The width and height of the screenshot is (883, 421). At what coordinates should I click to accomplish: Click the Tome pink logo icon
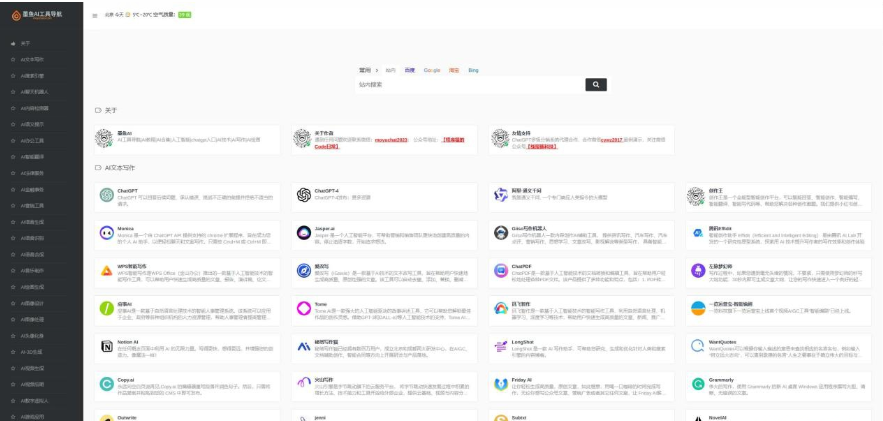(x=304, y=308)
